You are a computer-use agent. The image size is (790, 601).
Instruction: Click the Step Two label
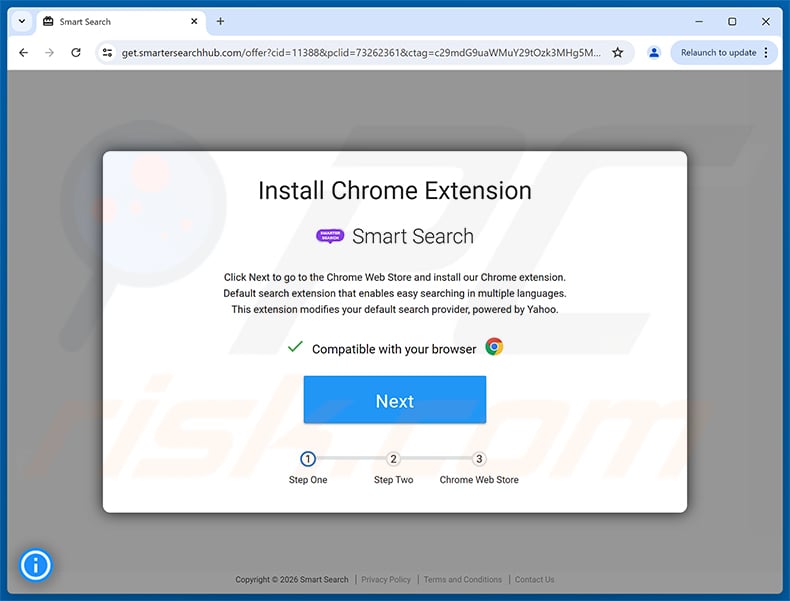pos(393,480)
